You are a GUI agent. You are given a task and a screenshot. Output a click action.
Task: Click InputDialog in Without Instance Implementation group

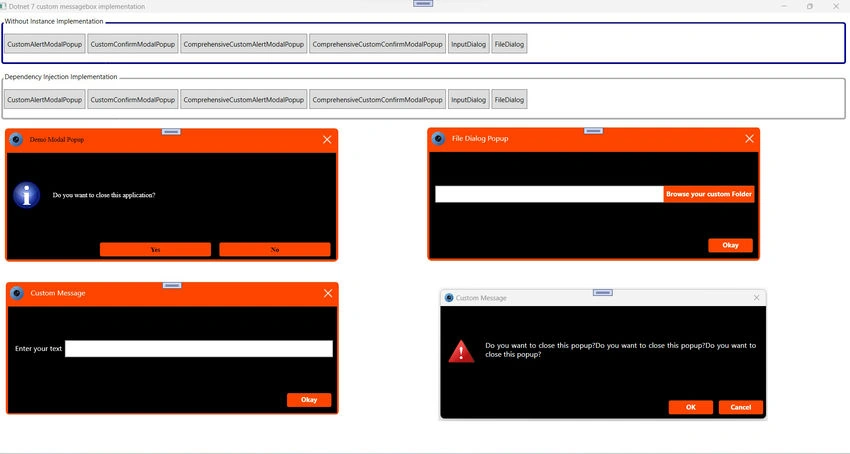click(468, 44)
